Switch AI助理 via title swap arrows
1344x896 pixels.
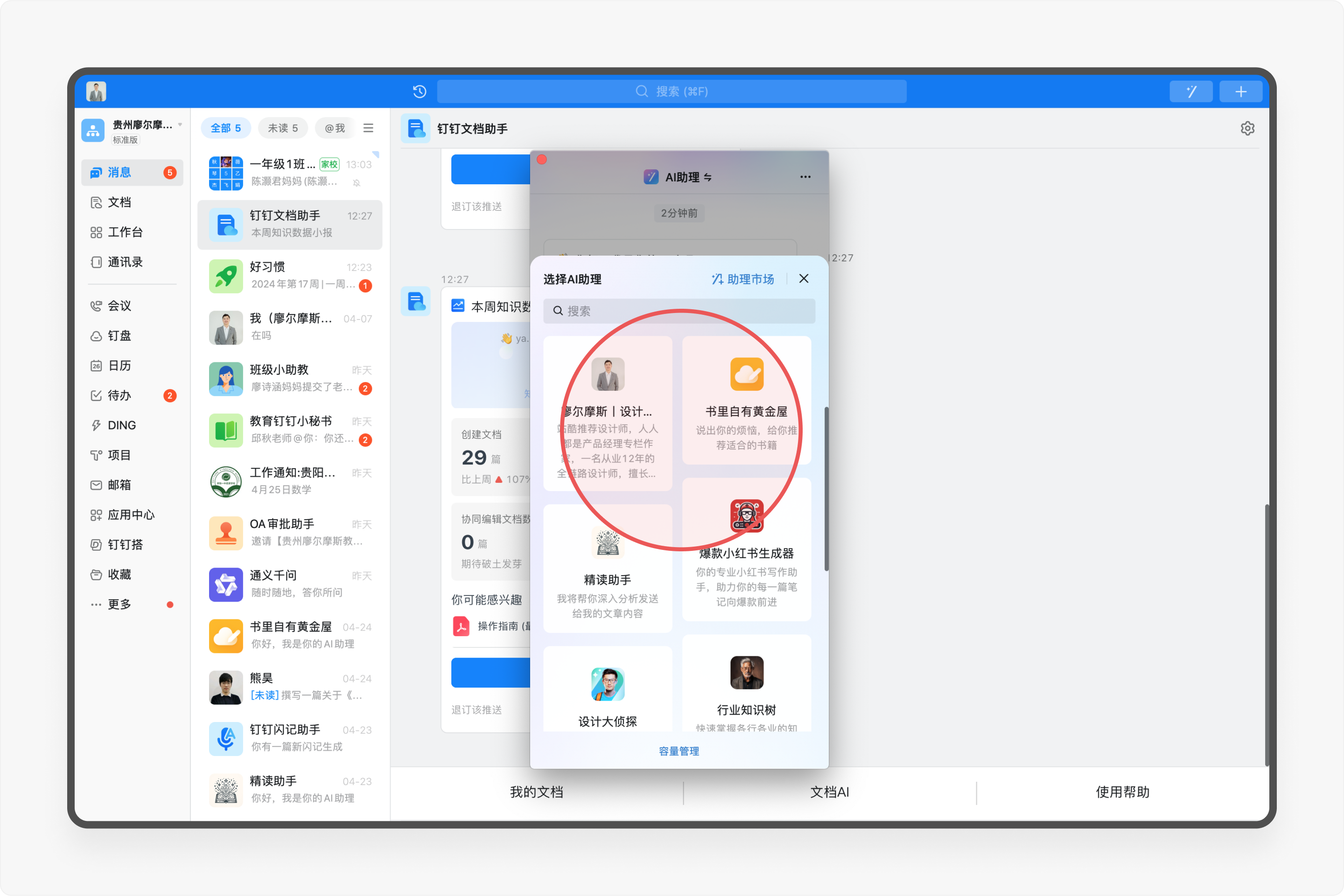point(708,177)
